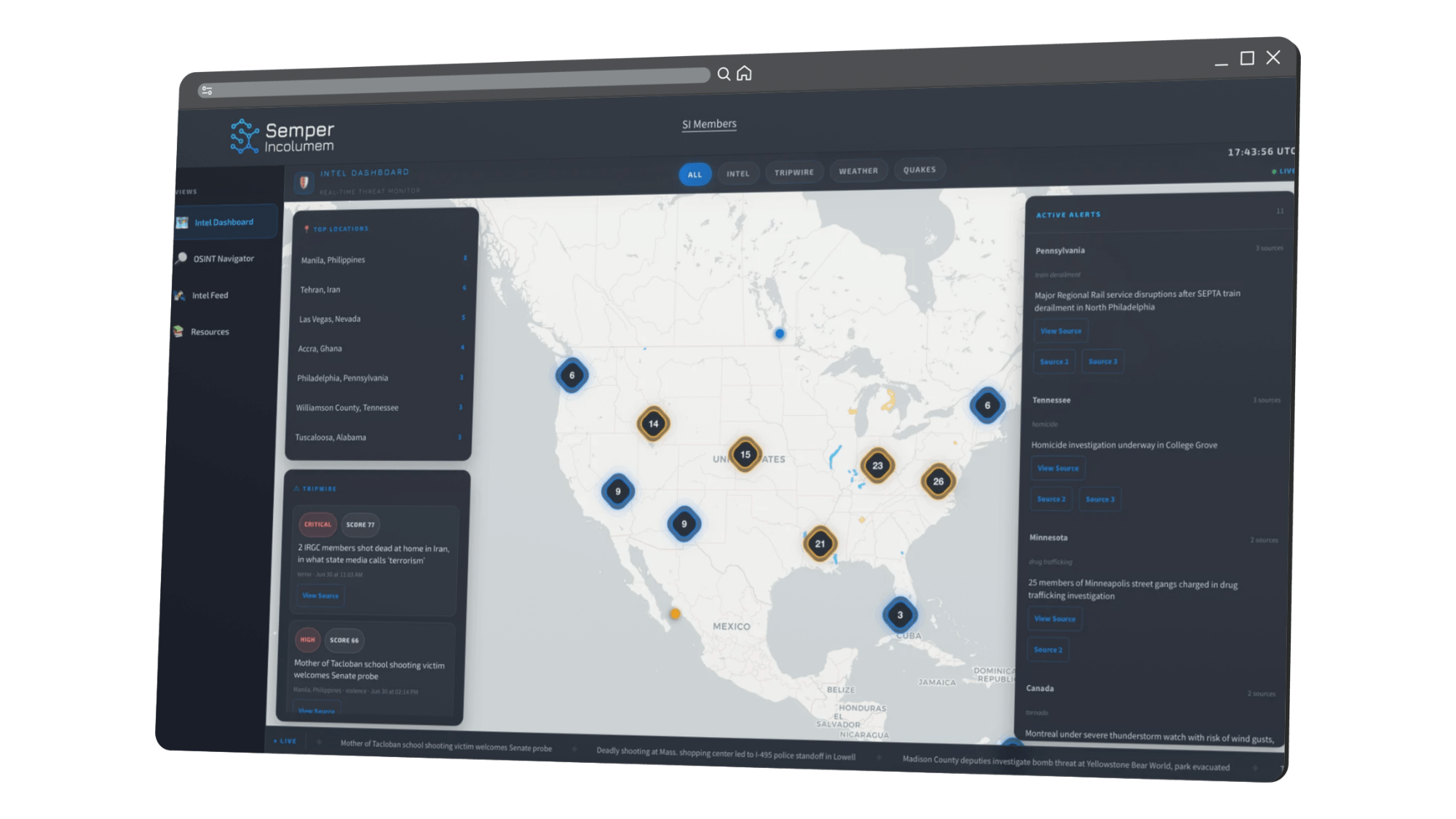This screenshot has height=819, width=1456.
Task: Click View Source for Pennsylvania alert
Action: (1061, 331)
